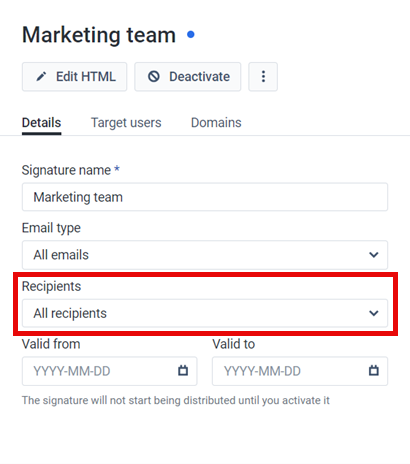This screenshot has width=410, height=464.
Task: Switch to the Target users tab
Action: (126, 123)
